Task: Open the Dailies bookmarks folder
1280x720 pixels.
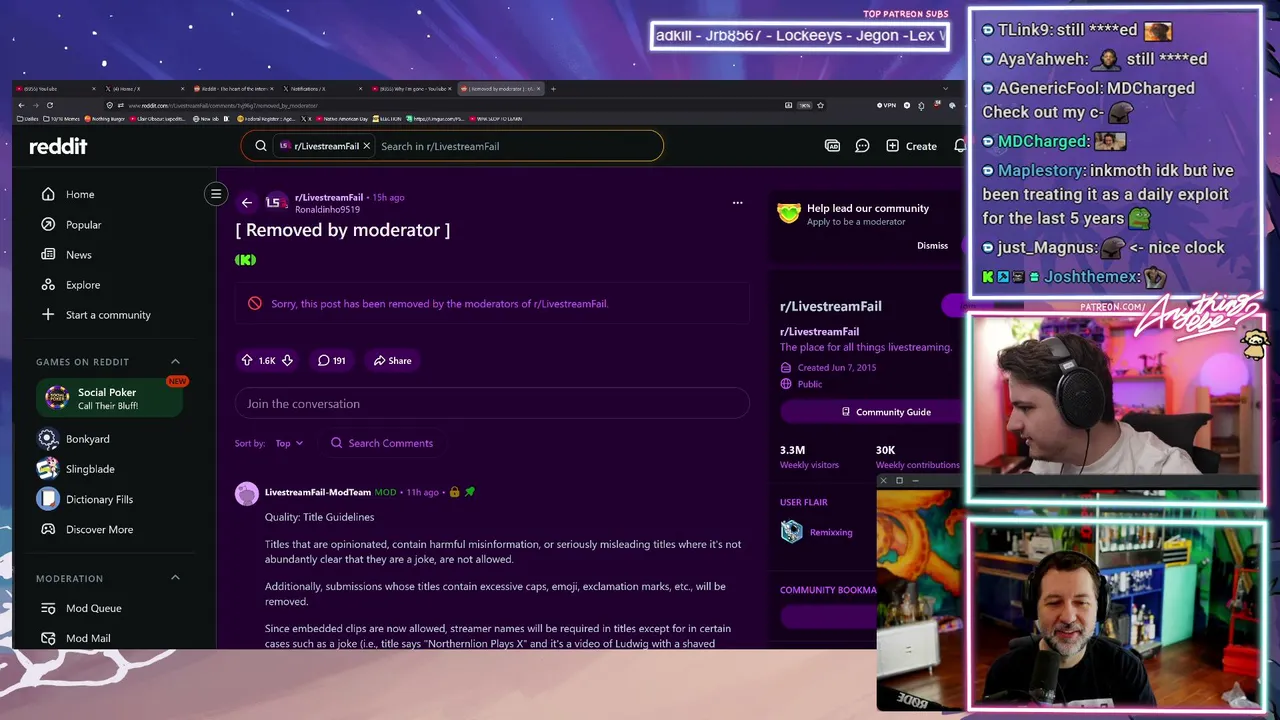Action: [x=29, y=118]
